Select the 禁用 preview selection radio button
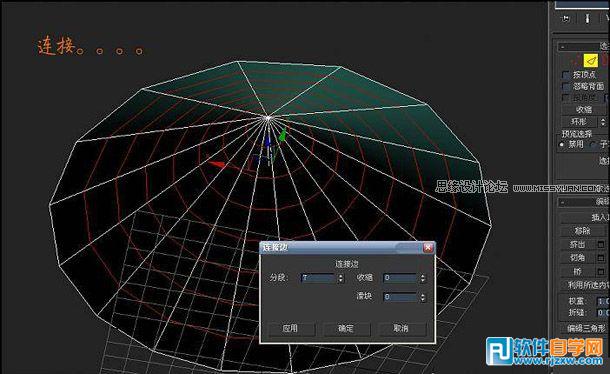The image size is (610, 374). pos(562,144)
